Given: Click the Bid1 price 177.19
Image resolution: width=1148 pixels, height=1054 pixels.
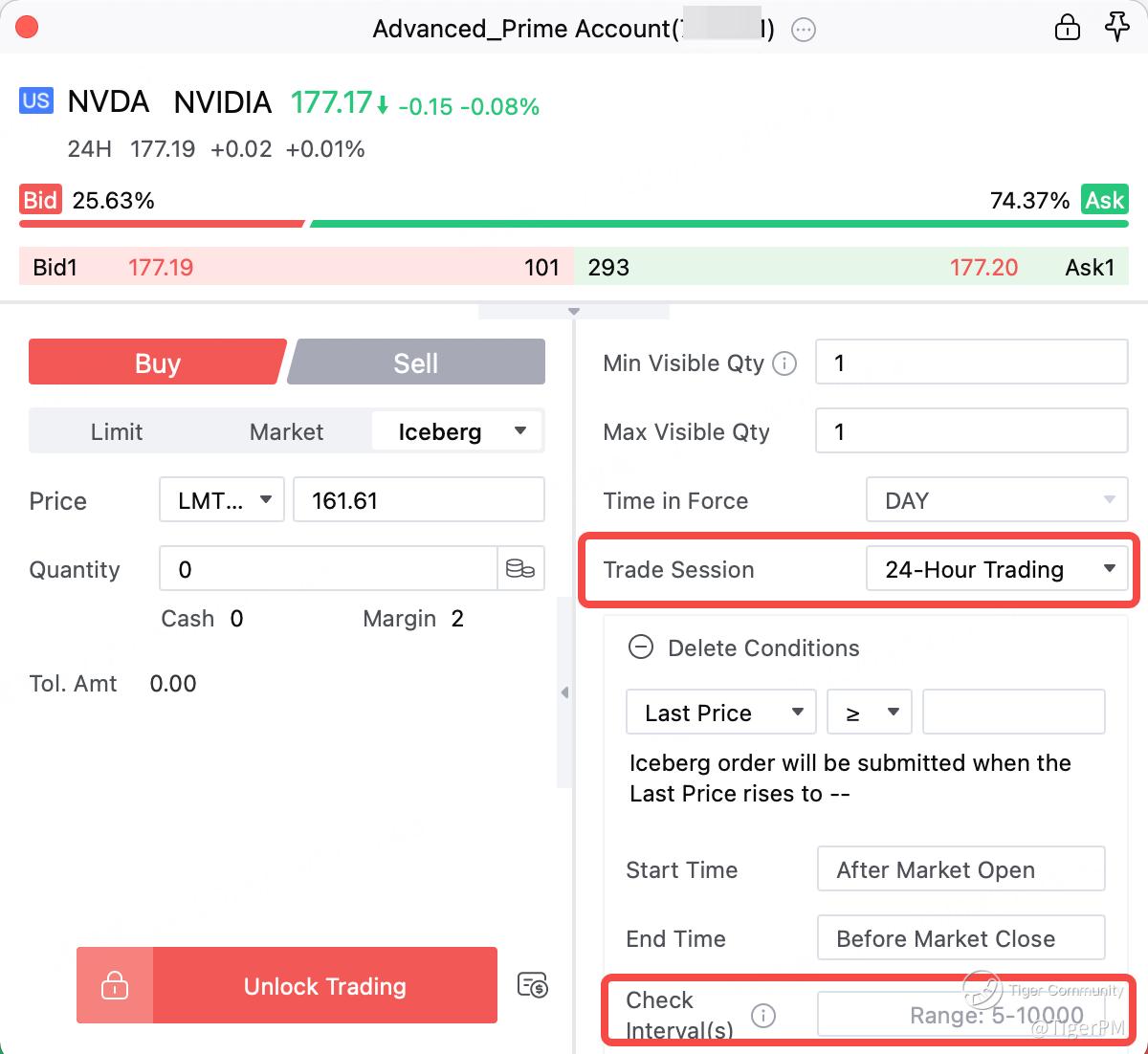Looking at the screenshot, I should tap(161, 267).
